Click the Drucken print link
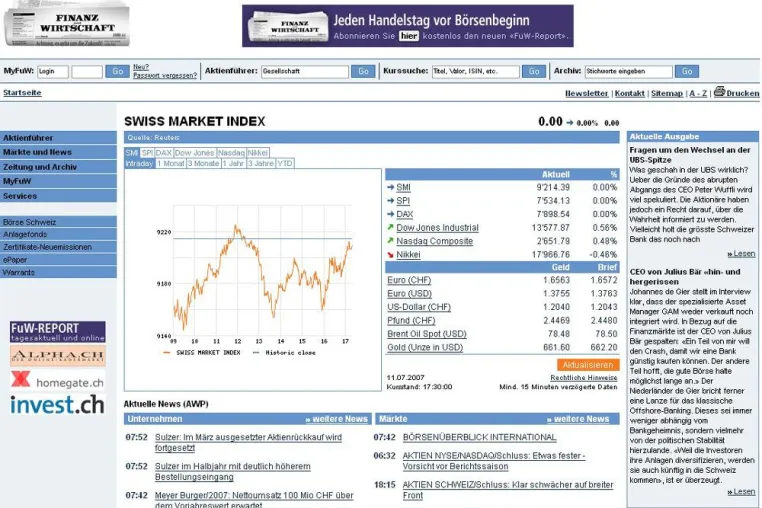 coord(743,93)
